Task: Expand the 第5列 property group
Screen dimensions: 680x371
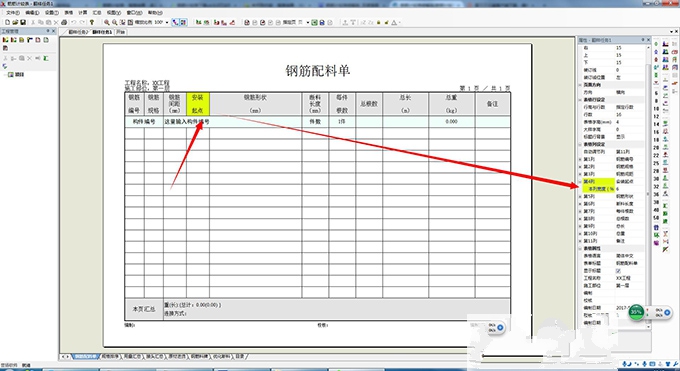Action: coord(580,197)
